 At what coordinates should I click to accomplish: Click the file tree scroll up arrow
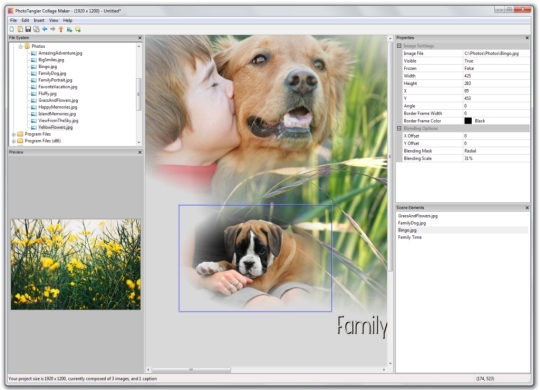coord(139,46)
